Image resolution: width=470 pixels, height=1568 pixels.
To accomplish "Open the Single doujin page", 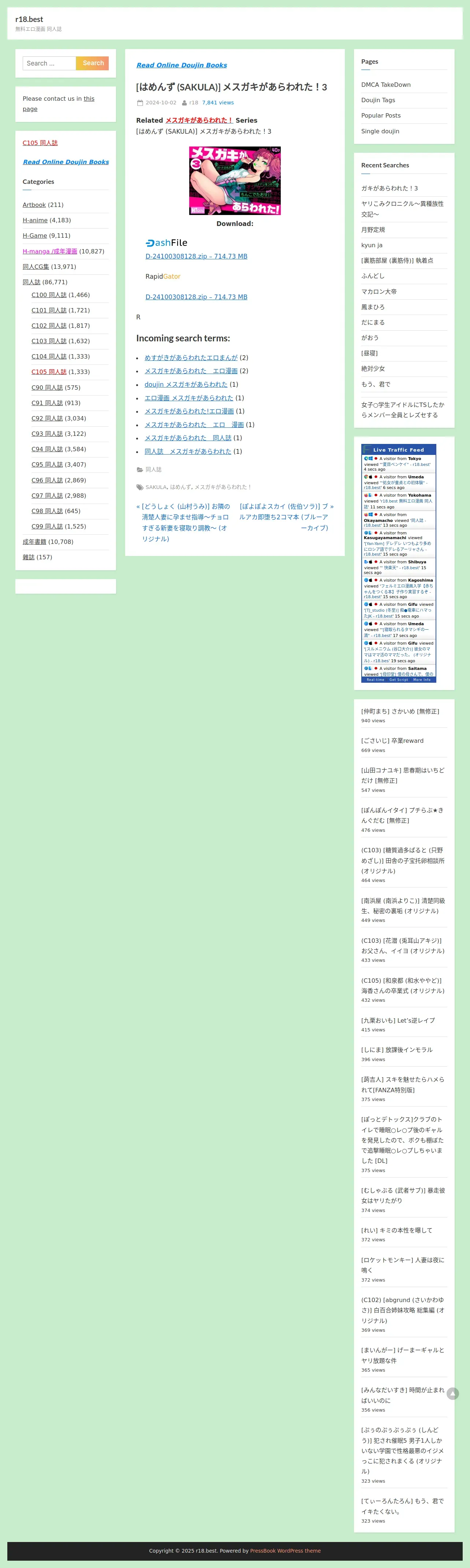I will [380, 131].
